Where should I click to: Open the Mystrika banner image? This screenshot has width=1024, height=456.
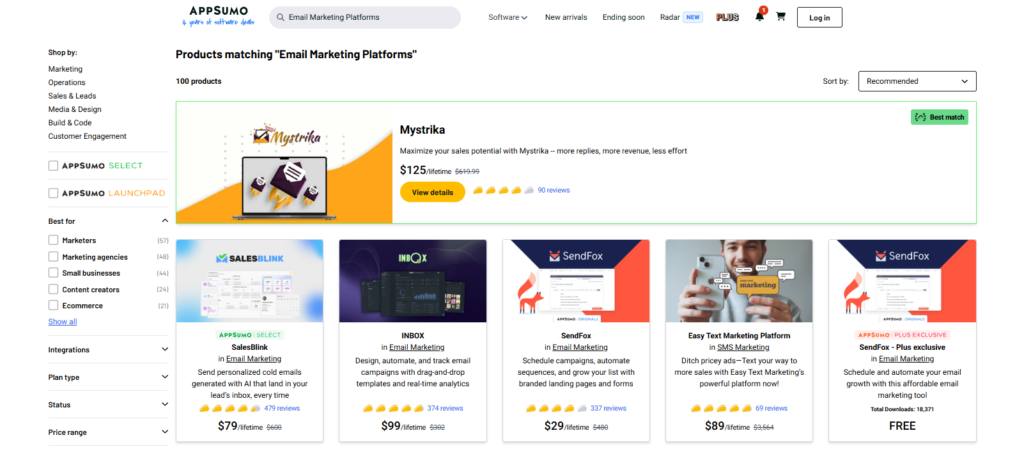tap(284, 163)
